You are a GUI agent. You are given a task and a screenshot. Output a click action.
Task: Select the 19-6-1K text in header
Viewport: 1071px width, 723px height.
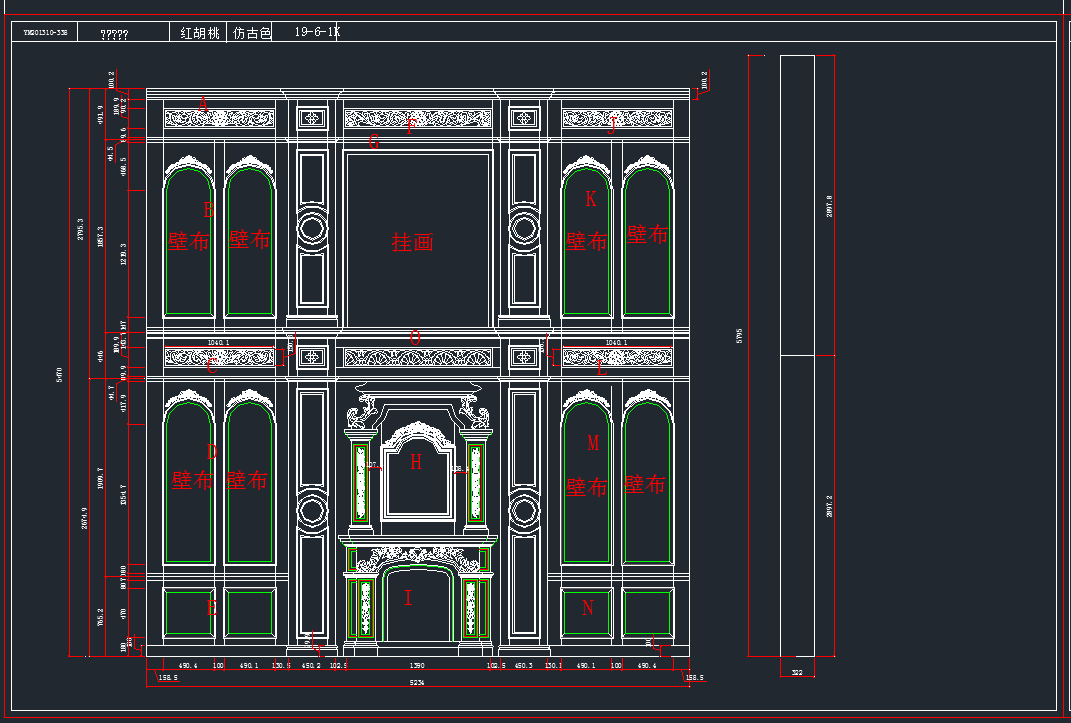pyautogui.click(x=317, y=32)
